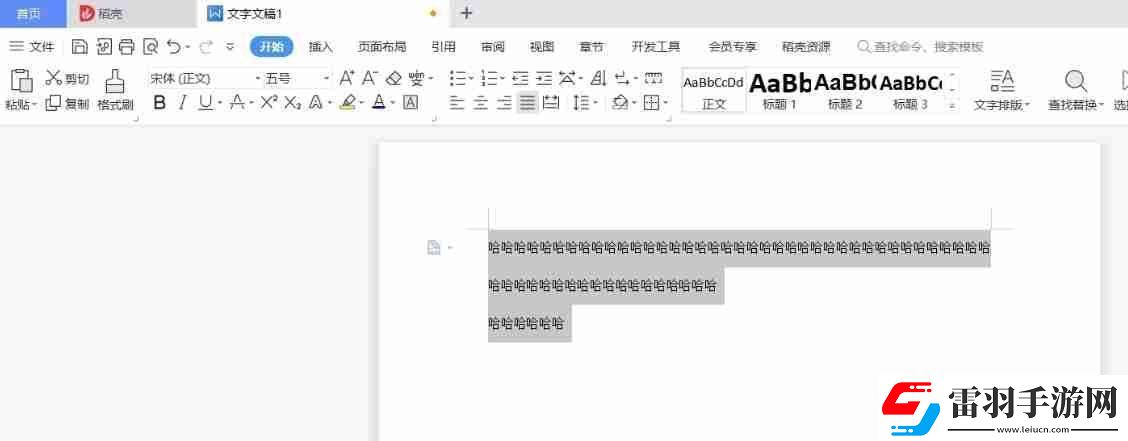Screen dimensions: 1128x441
Task: Click the increase font size icon
Action: [347, 78]
